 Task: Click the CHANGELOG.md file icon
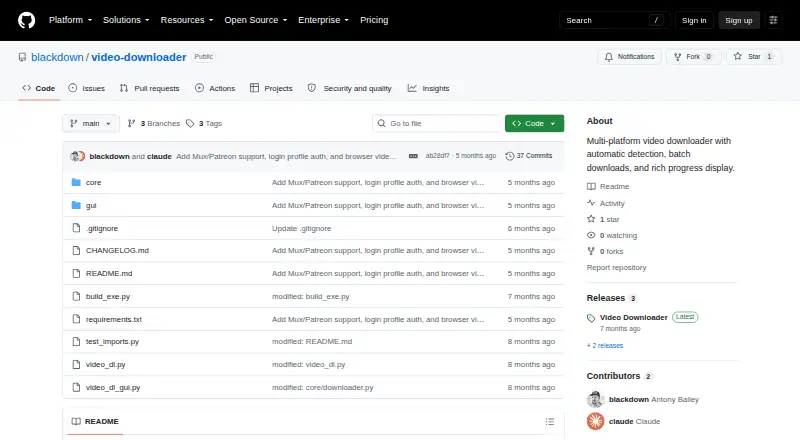click(x=76, y=251)
